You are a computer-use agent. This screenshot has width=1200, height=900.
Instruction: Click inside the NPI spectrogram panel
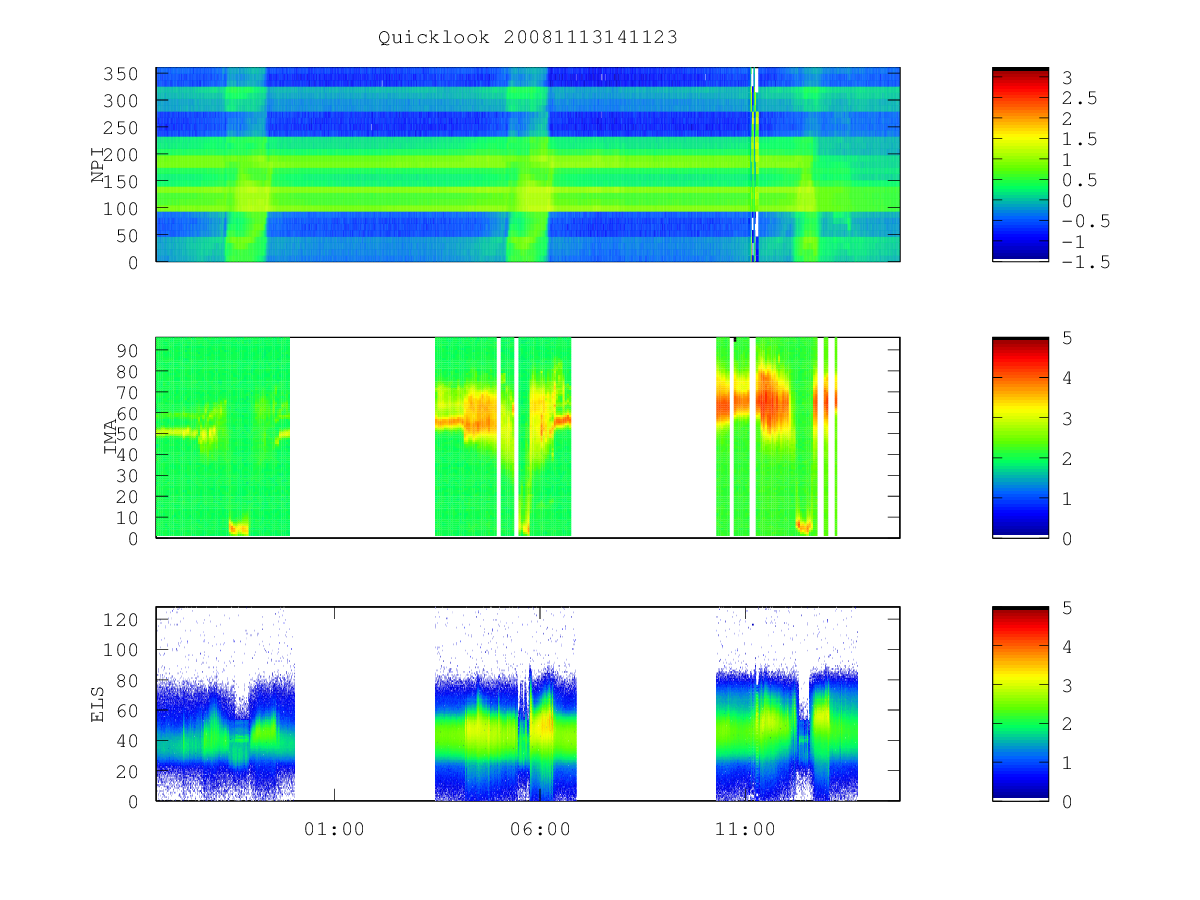pos(528,165)
